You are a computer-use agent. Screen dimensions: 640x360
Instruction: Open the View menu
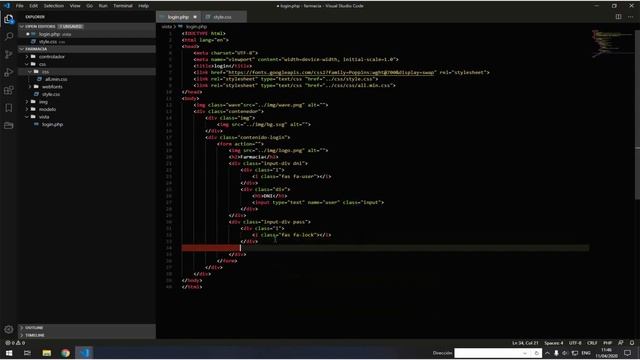pos(75,6)
